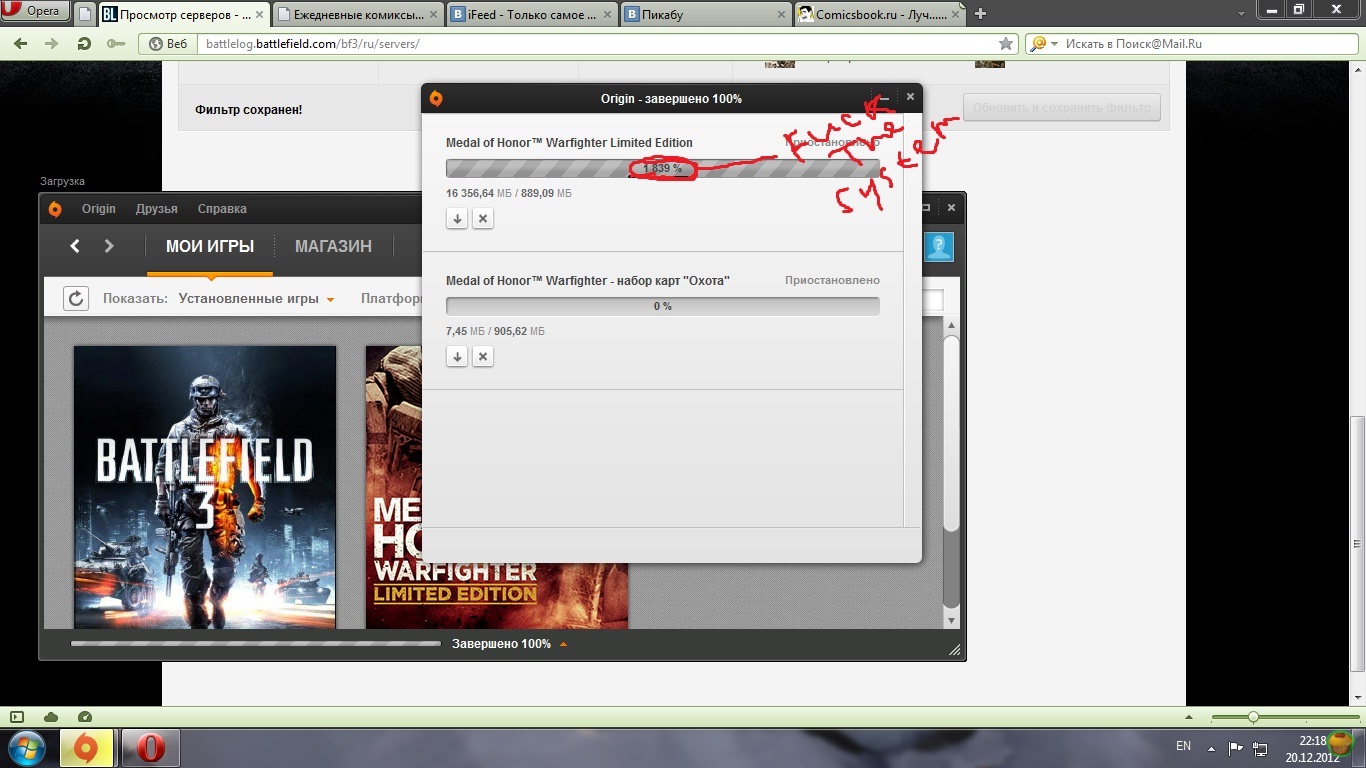Click the password wand key icon

pos(115,44)
